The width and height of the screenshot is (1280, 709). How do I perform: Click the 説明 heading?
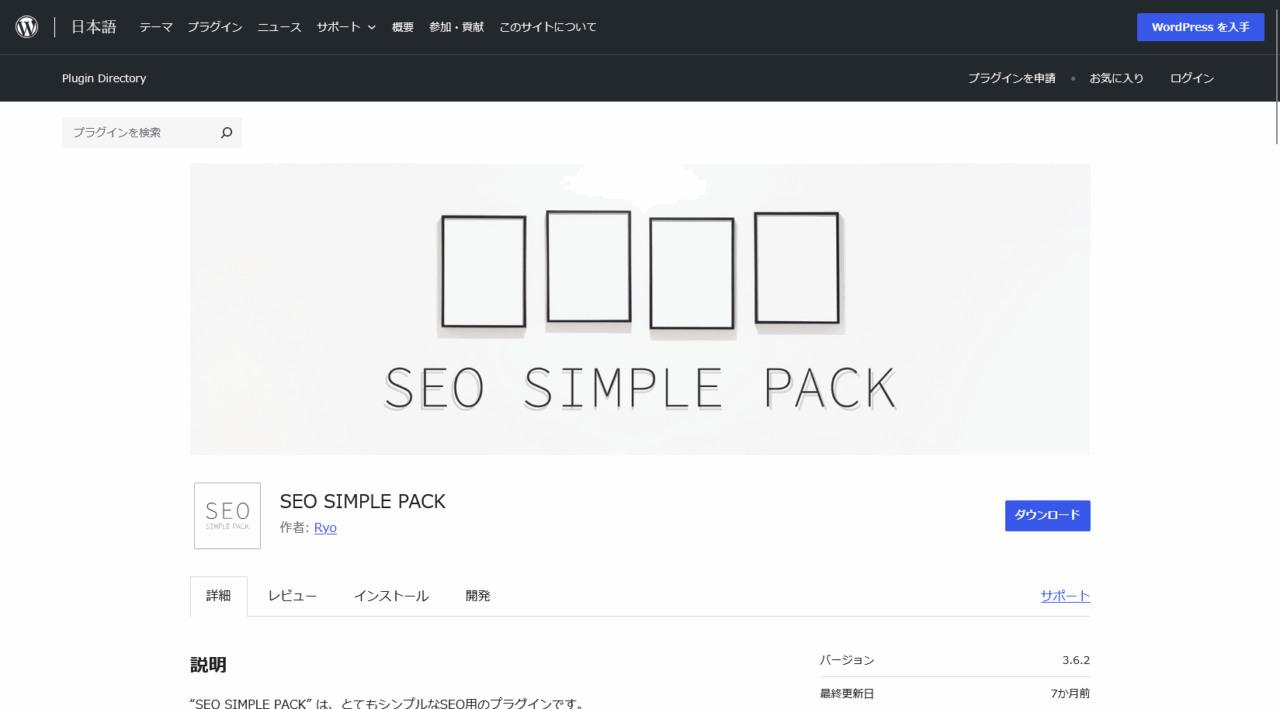pyautogui.click(x=208, y=664)
